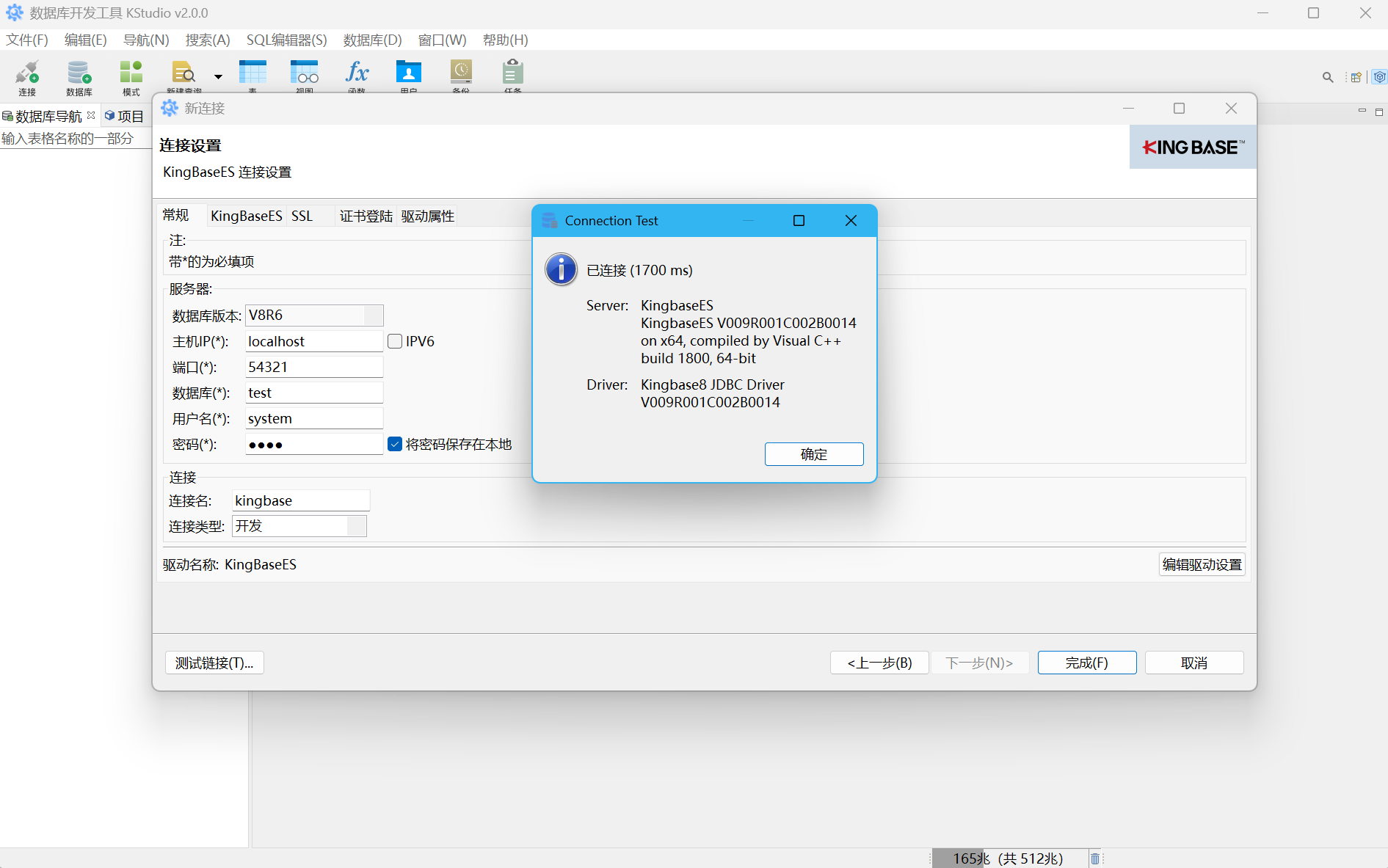This screenshot has height=868, width=1388.
Task: Click the 数据库 field containing test
Action: [314, 393]
